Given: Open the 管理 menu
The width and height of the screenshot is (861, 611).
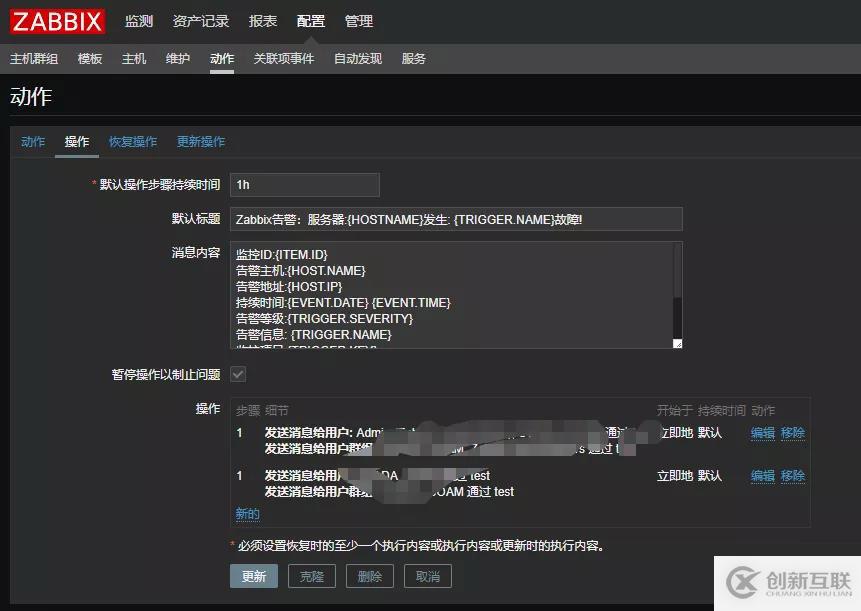Looking at the screenshot, I should pyautogui.click(x=358, y=20).
